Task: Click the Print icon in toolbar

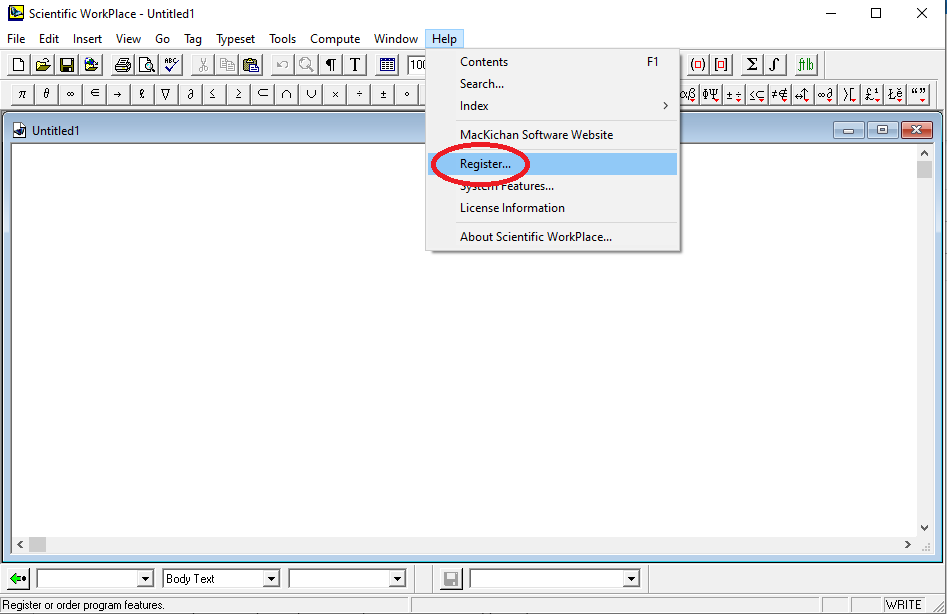Action: (x=123, y=65)
